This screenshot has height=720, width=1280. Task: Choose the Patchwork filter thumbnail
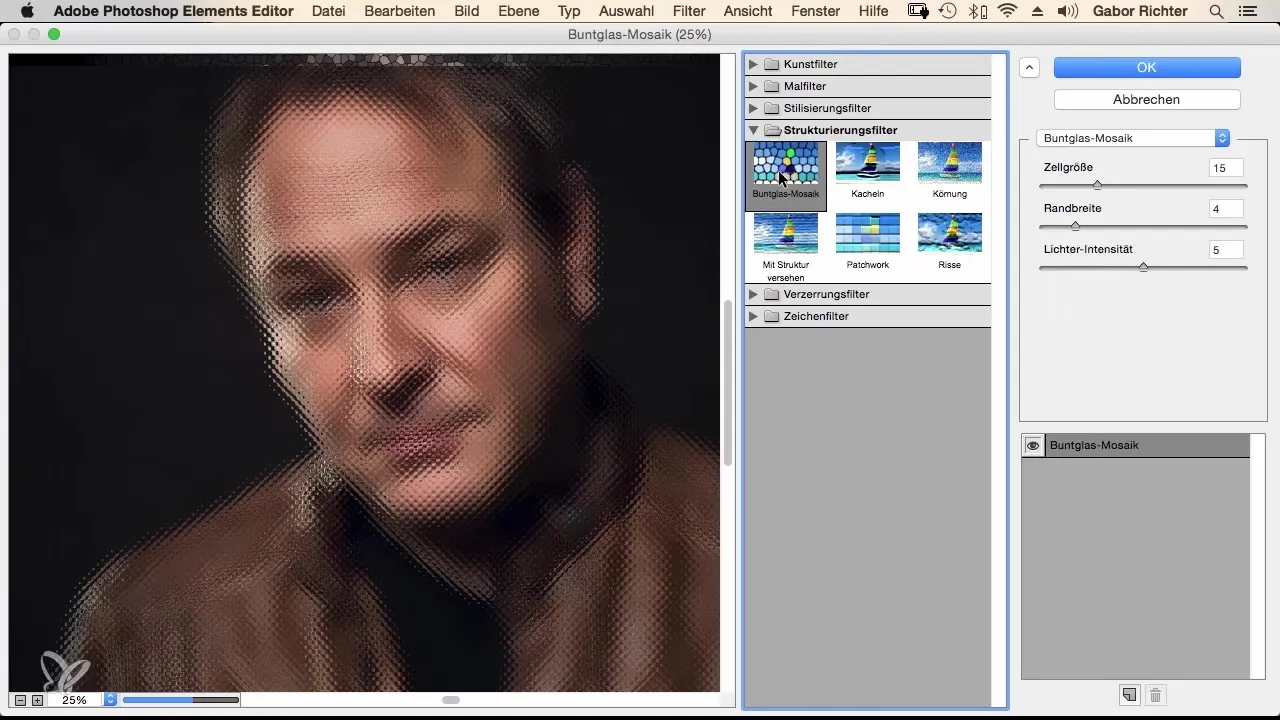click(x=867, y=241)
